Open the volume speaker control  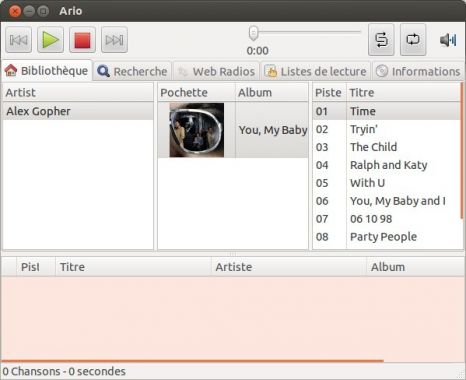448,40
